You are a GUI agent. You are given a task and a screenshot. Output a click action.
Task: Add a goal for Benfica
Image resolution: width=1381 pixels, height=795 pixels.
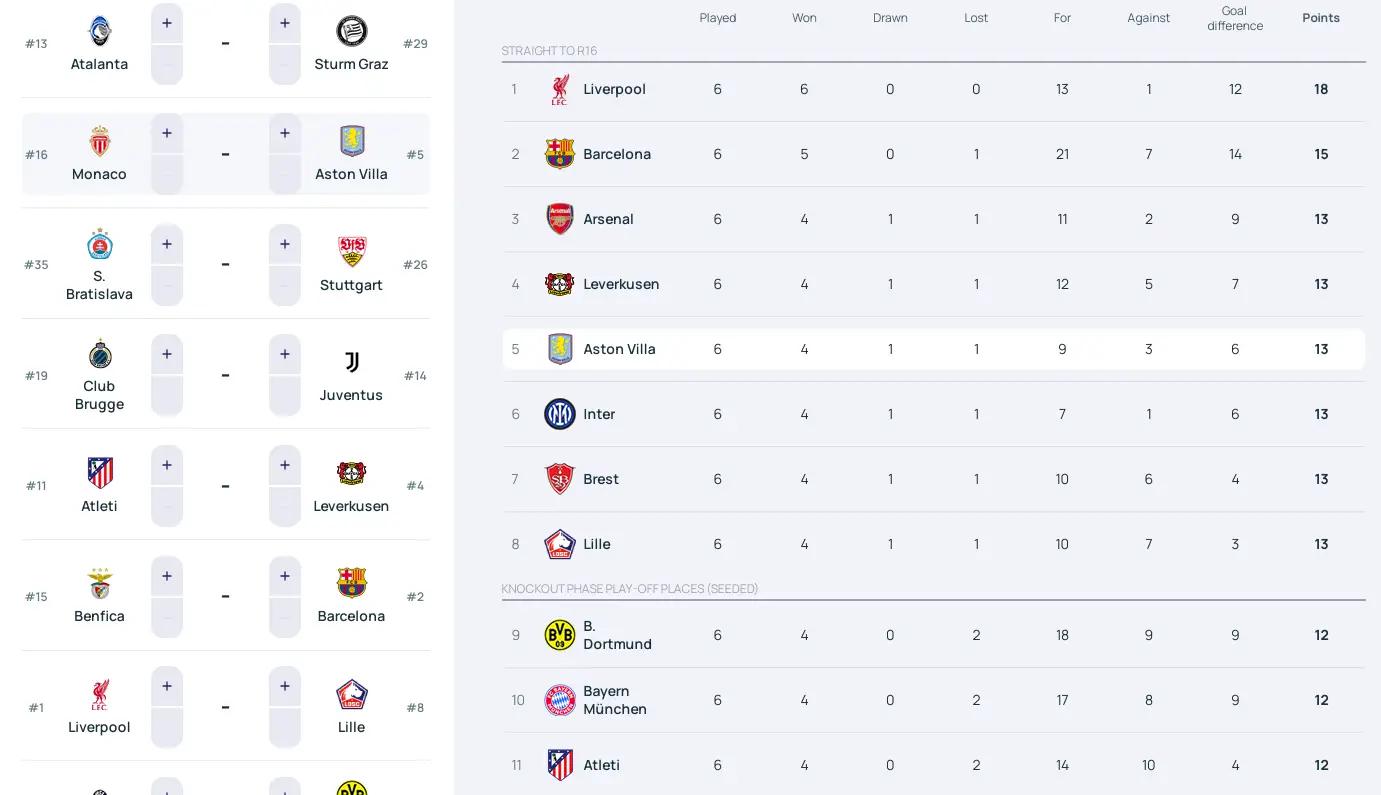click(x=167, y=576)
